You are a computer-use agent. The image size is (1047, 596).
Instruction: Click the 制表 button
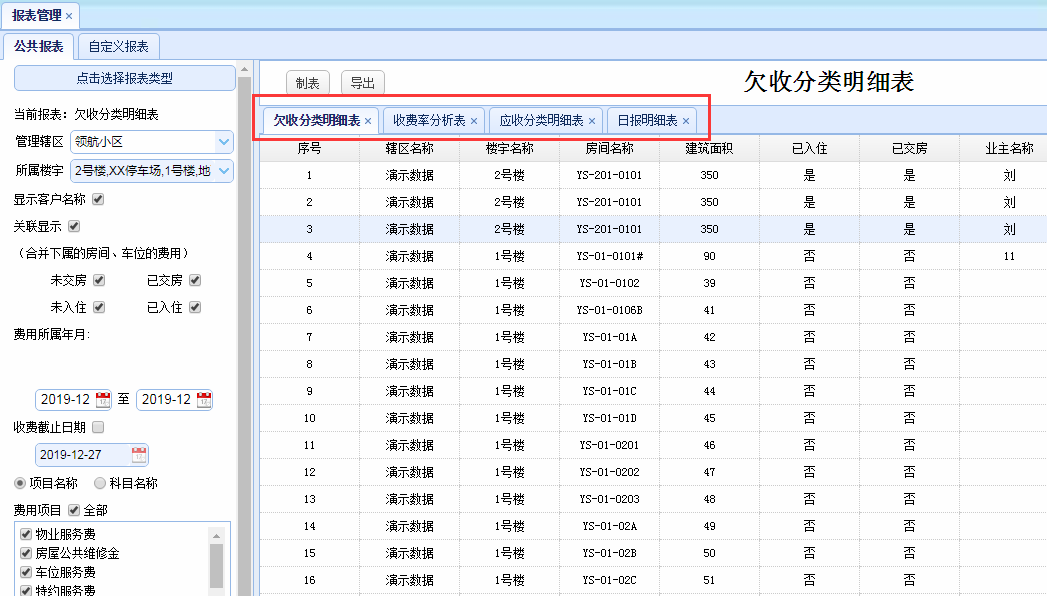(x=307, y=84)
